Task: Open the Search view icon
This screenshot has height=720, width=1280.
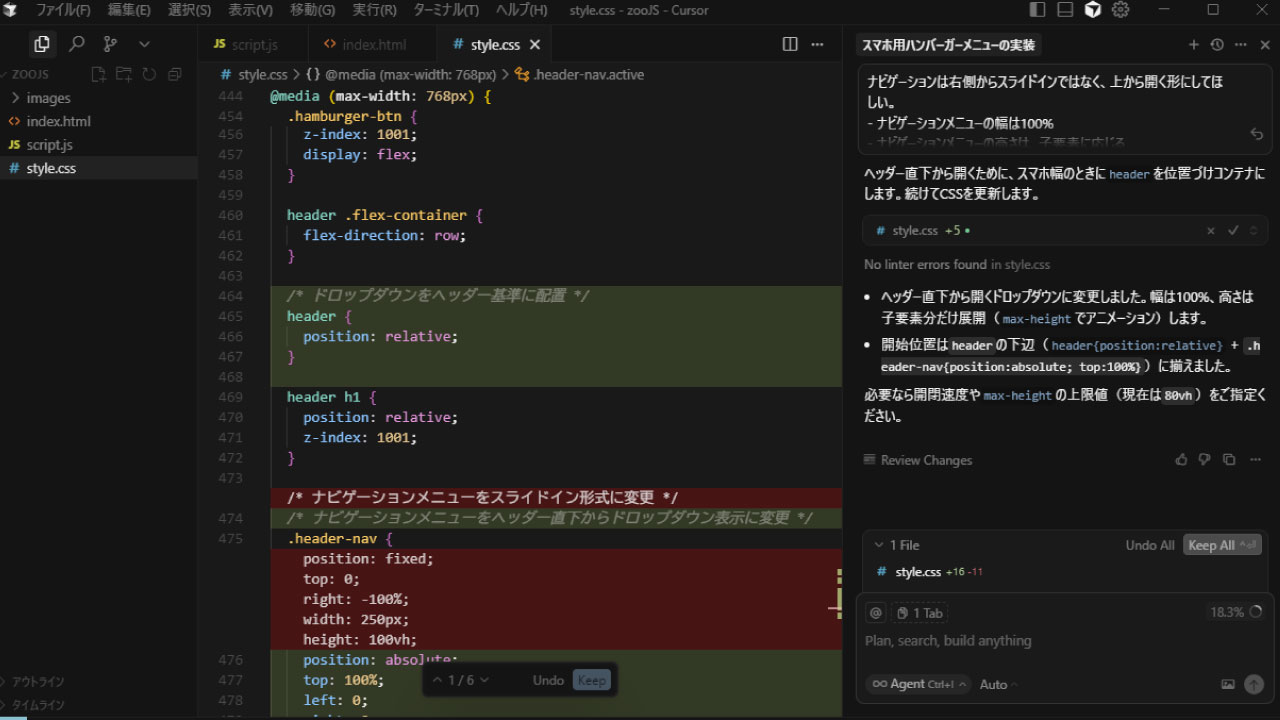Action: coord(76,44)
